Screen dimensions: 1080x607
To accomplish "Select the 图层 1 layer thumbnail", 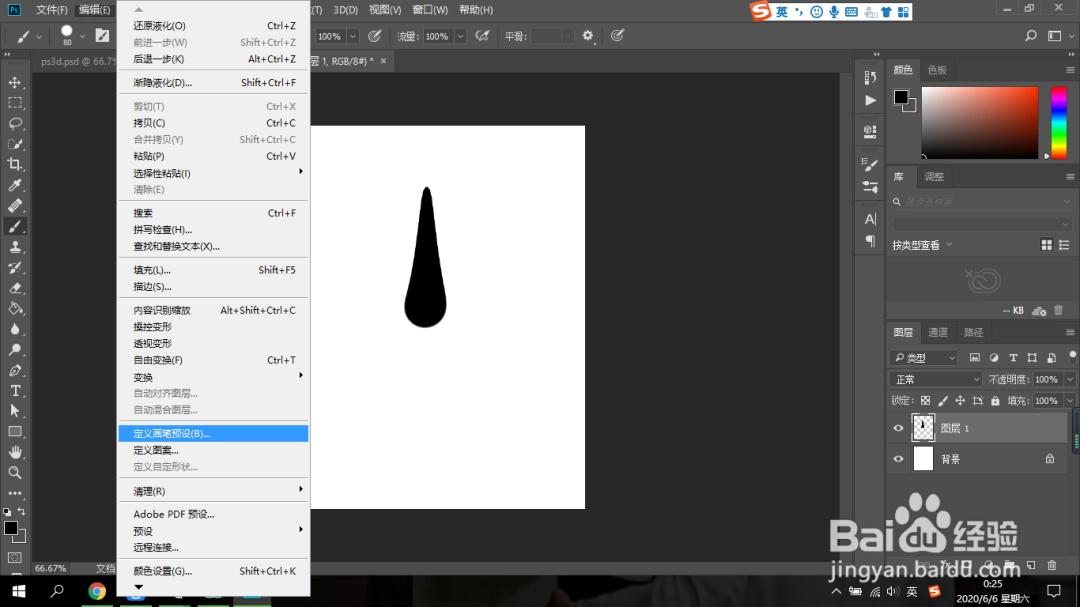I will pos(923,428).
